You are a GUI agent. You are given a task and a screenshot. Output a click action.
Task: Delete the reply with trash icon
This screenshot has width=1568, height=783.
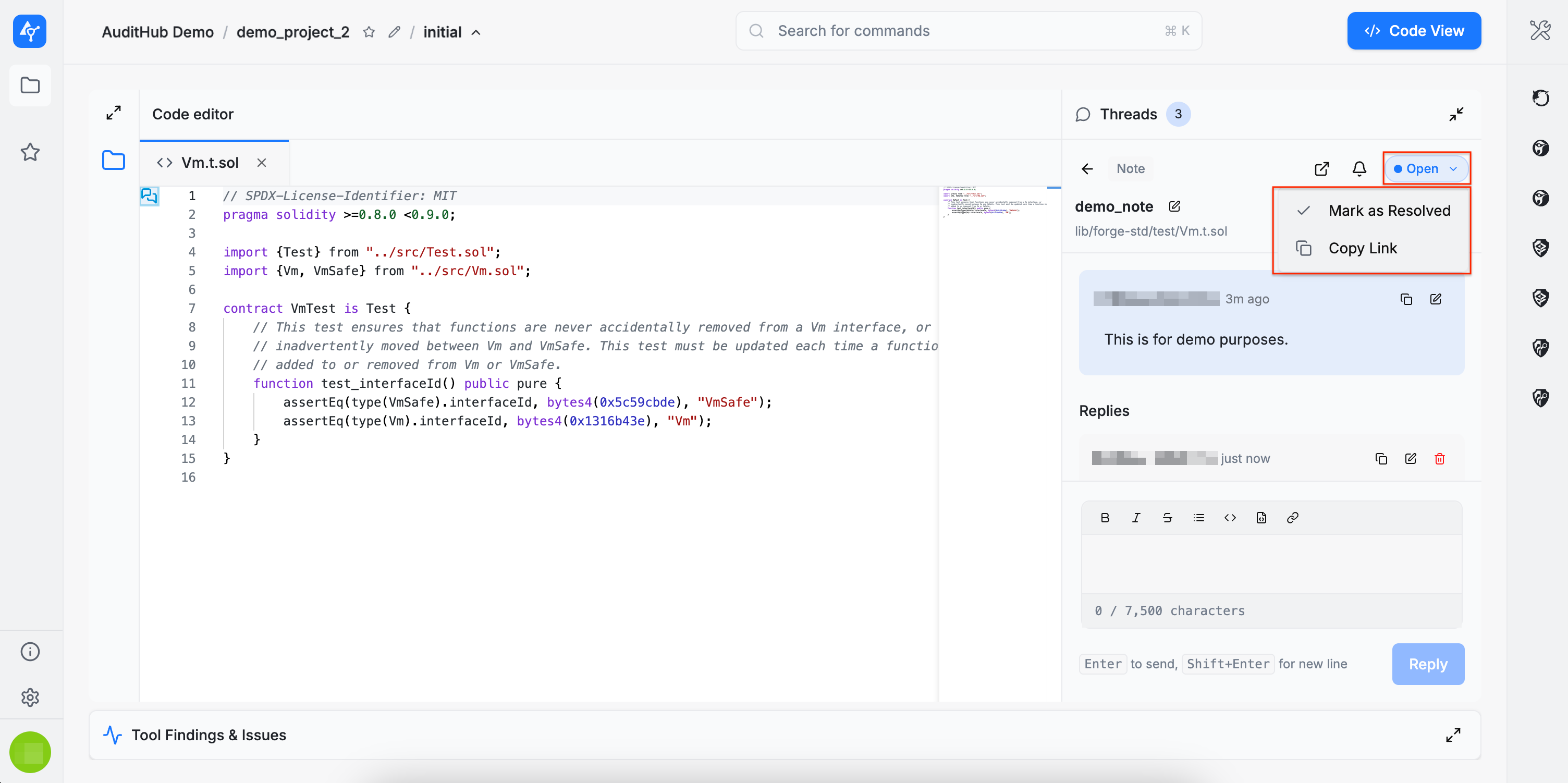pos(1439,458)
